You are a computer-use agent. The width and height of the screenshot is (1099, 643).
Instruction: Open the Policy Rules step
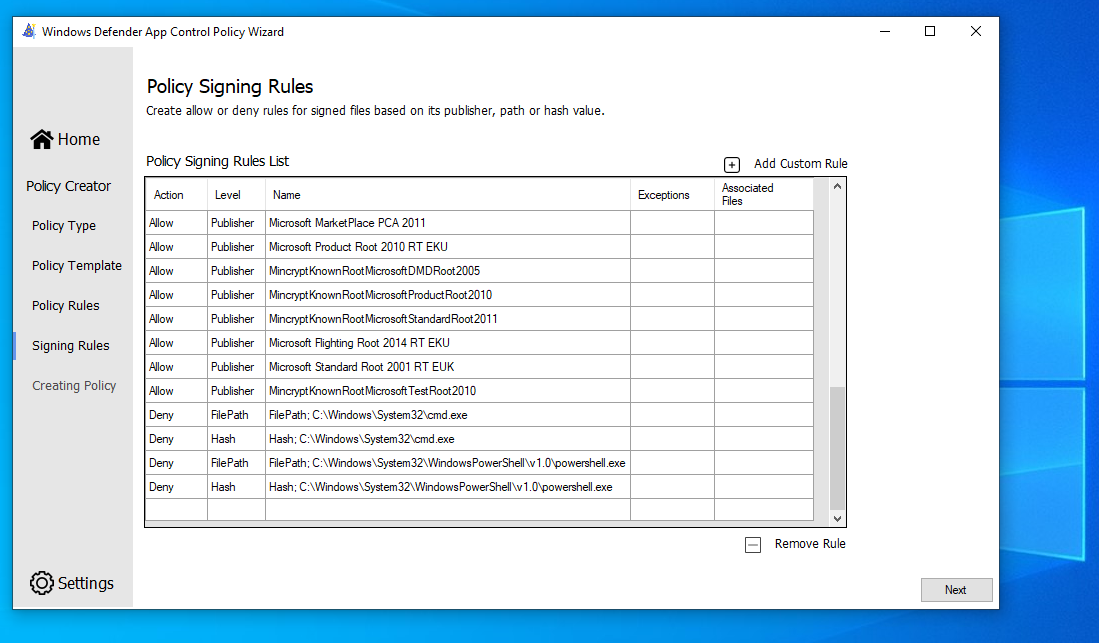coord(66,306)
